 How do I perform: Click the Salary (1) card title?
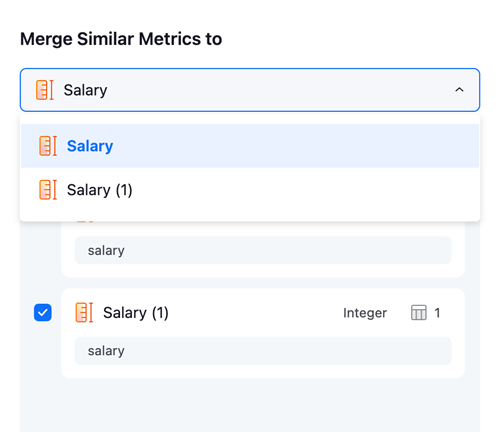pos(136,313)
